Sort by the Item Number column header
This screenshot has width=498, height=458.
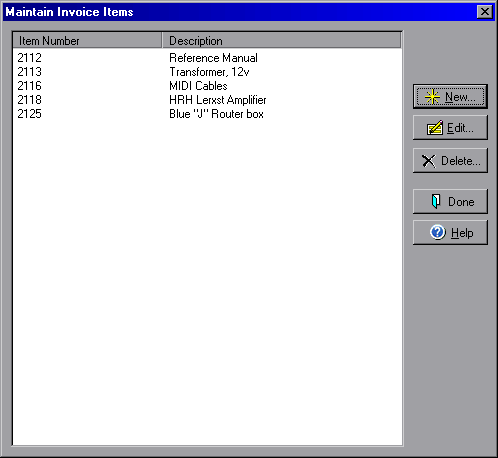point(87,41)
